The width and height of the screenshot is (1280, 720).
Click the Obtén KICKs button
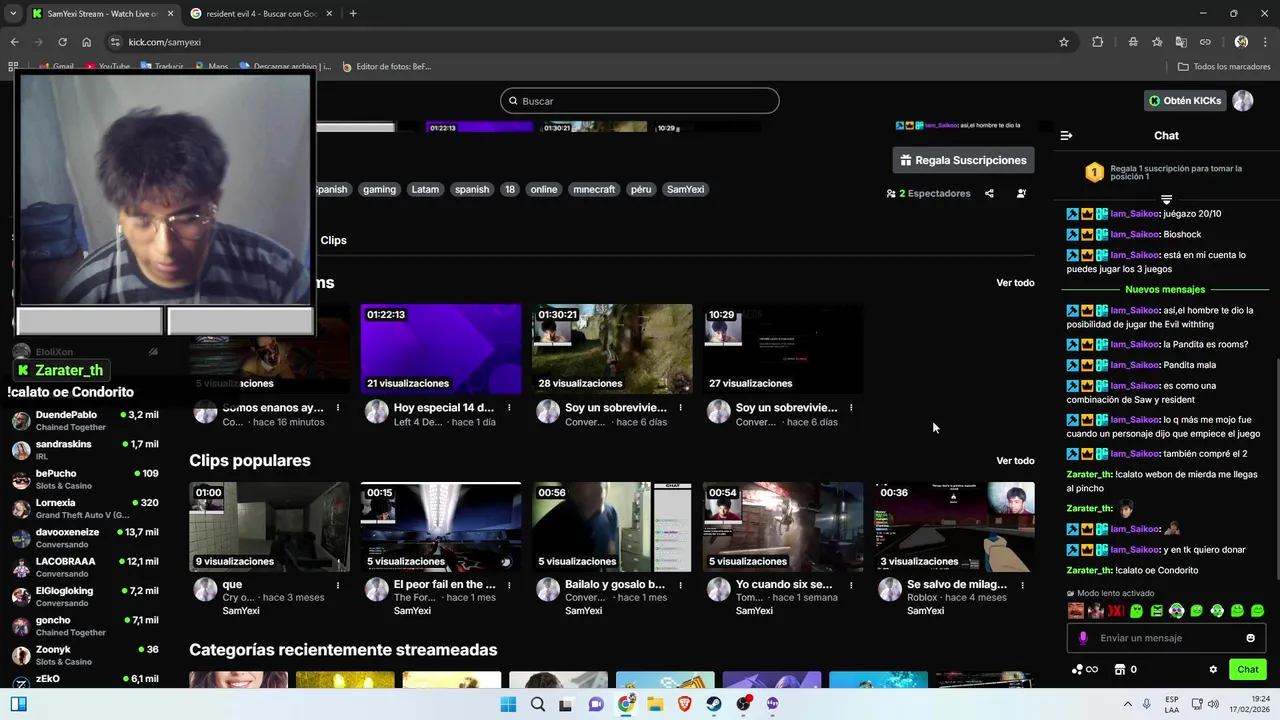(x=1185, y=101)
